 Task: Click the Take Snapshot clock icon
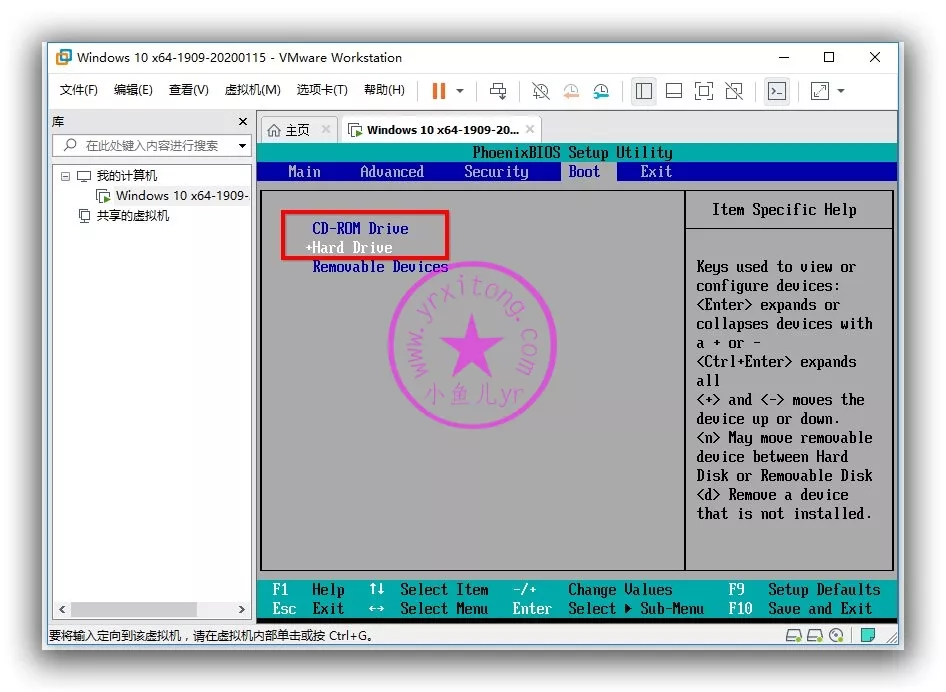(x=540, y=91)
